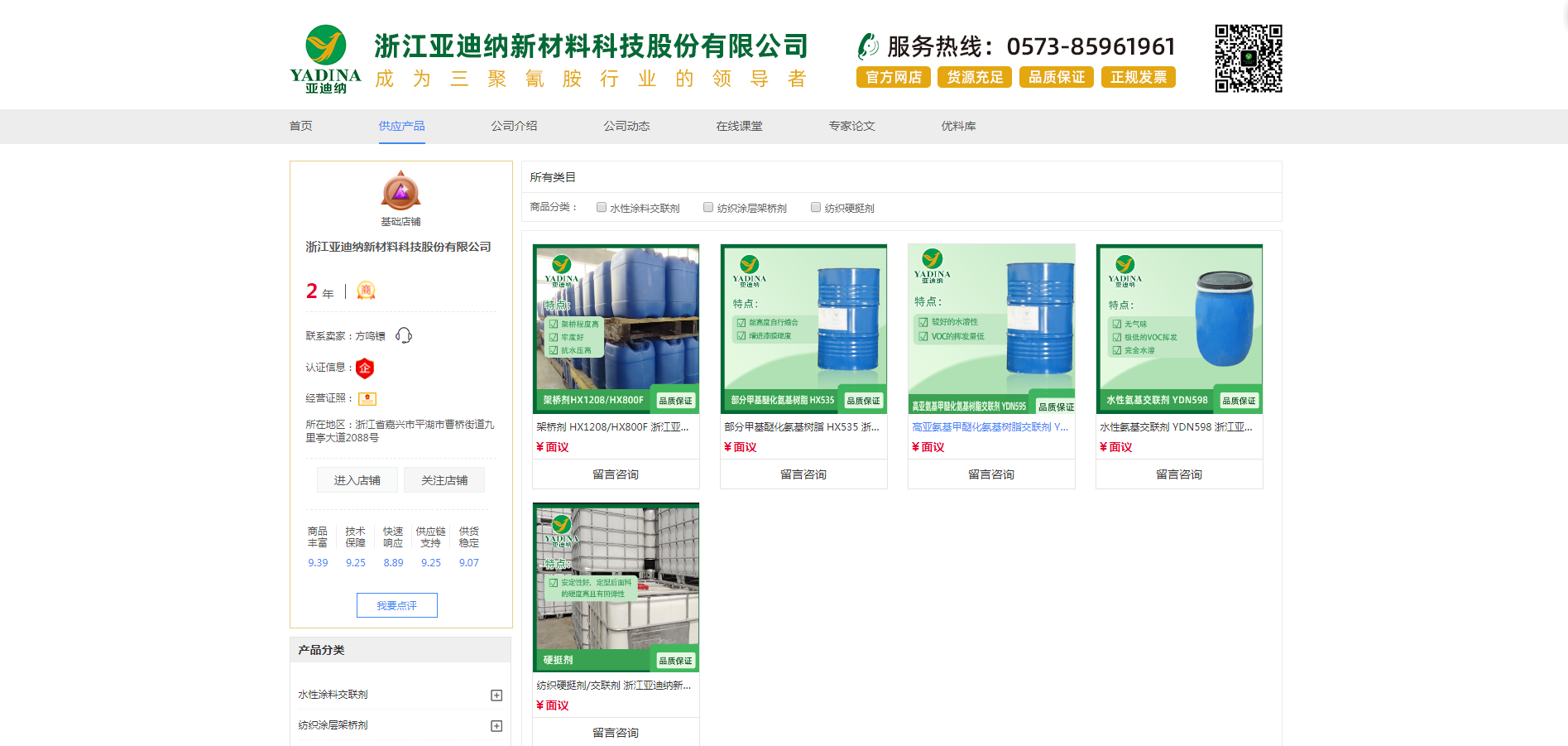Open the YDN598 blue barrel product thumbnail
This screenshot has width=1568, height=746.
[x=1179, y=328]
